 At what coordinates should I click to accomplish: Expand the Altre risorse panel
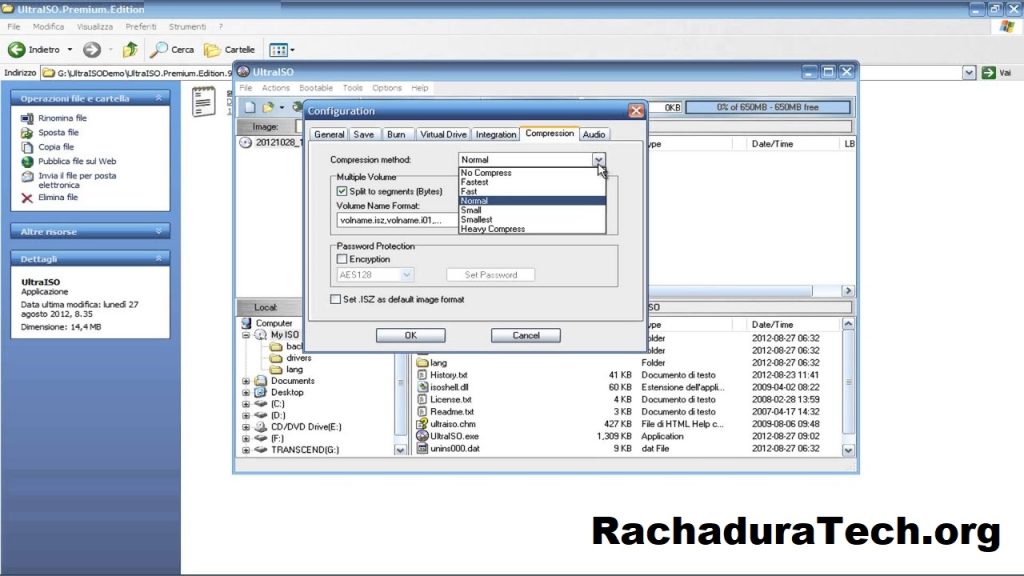point(159,231)
